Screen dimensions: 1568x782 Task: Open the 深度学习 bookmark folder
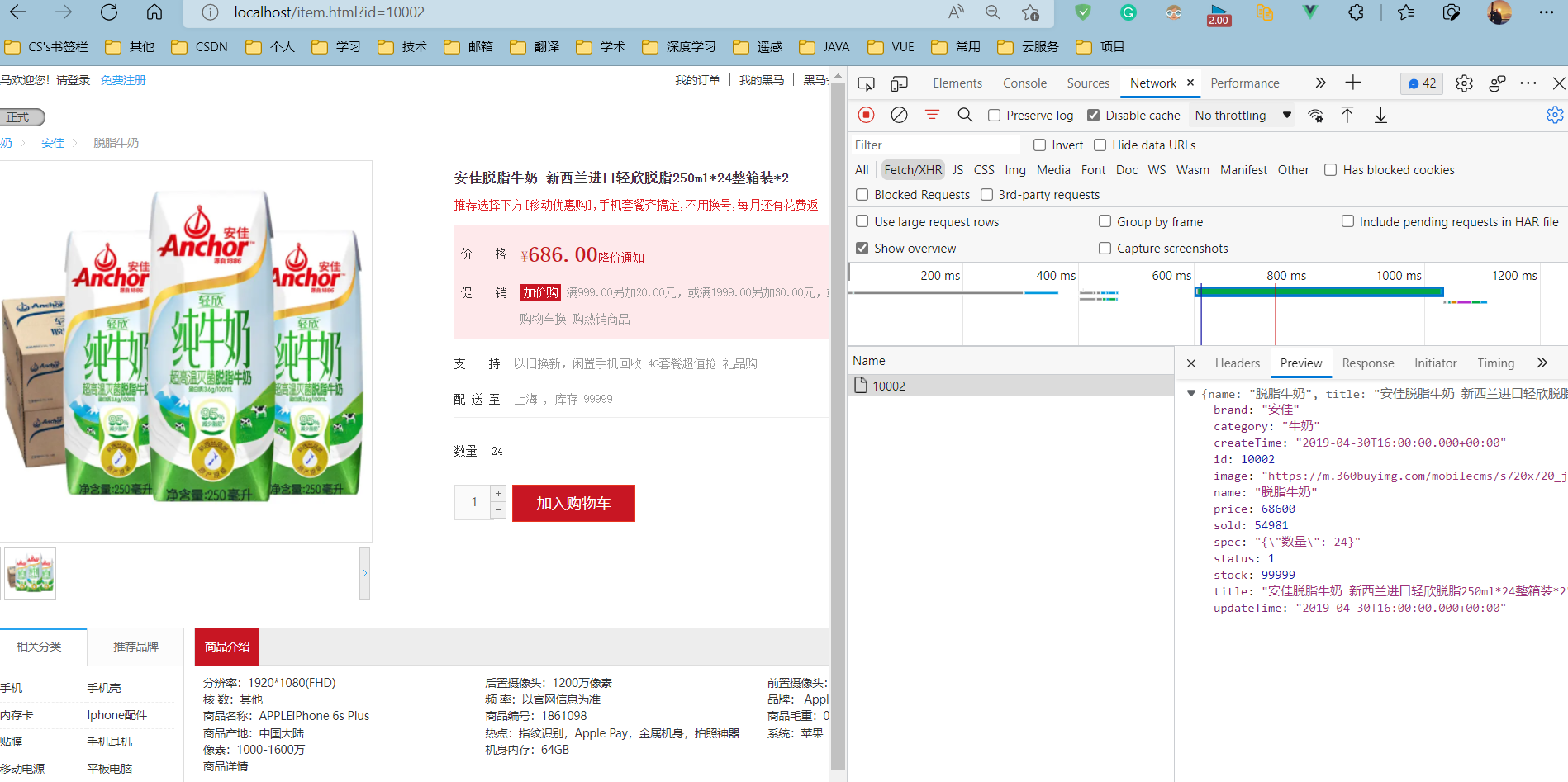tap(679, 47)
